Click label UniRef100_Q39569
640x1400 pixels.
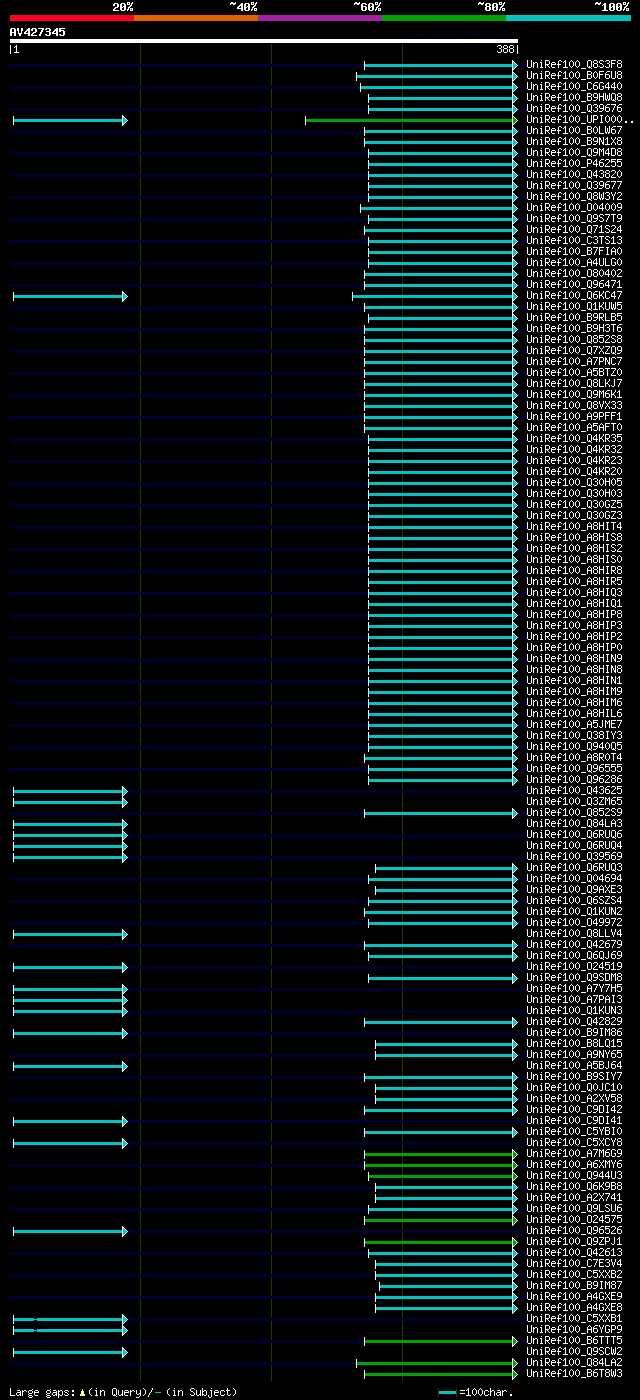tap(574, 856)
